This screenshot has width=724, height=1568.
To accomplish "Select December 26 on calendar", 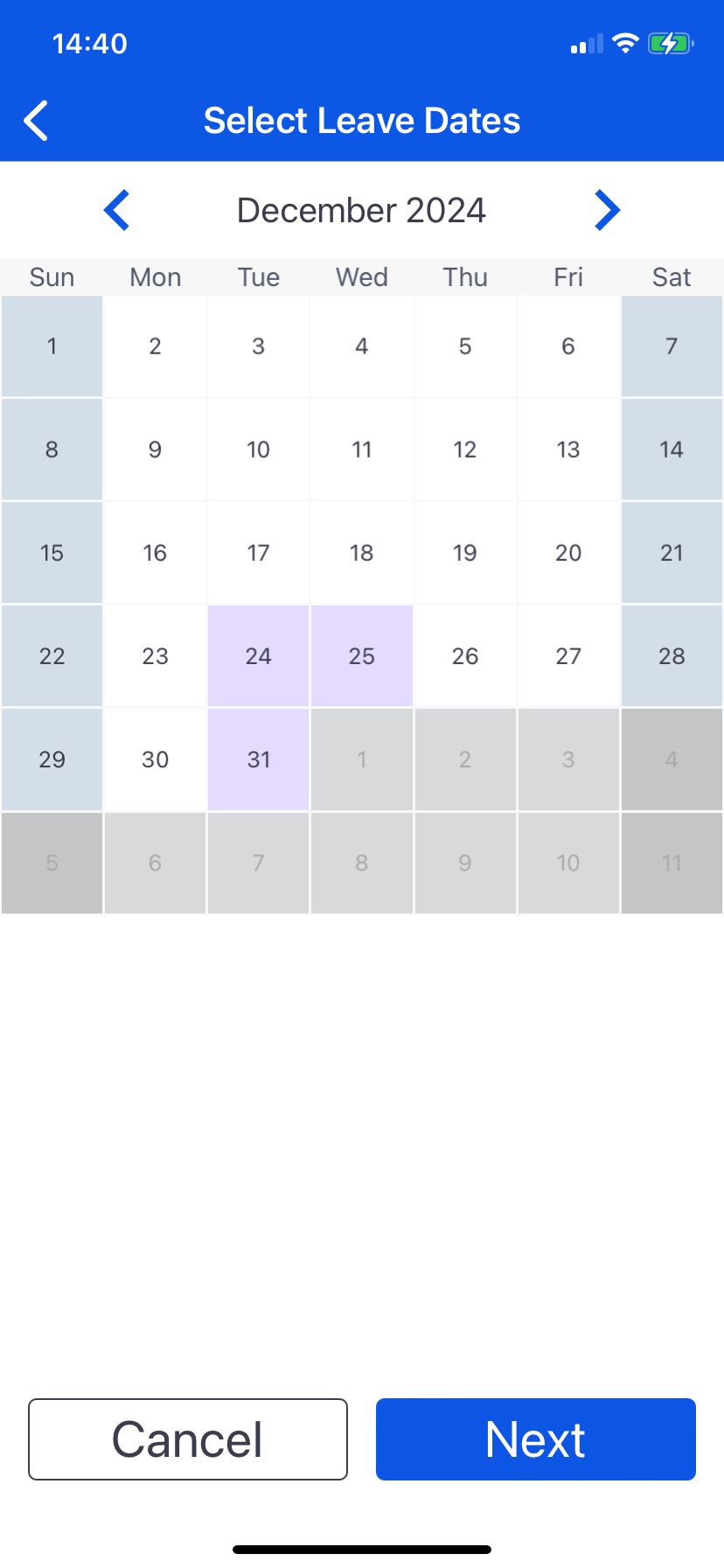I will (465, 656).
